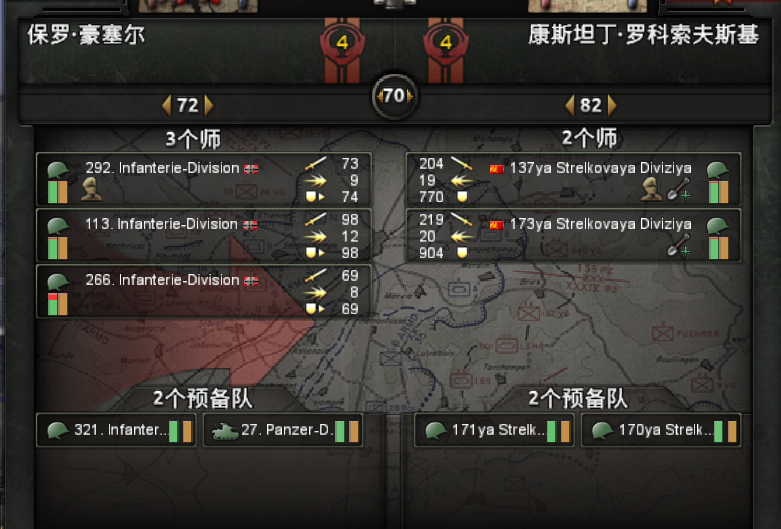Click left arrow beside defender value 82
This screenshot has width=781, height=529.
tap(570, 106)
